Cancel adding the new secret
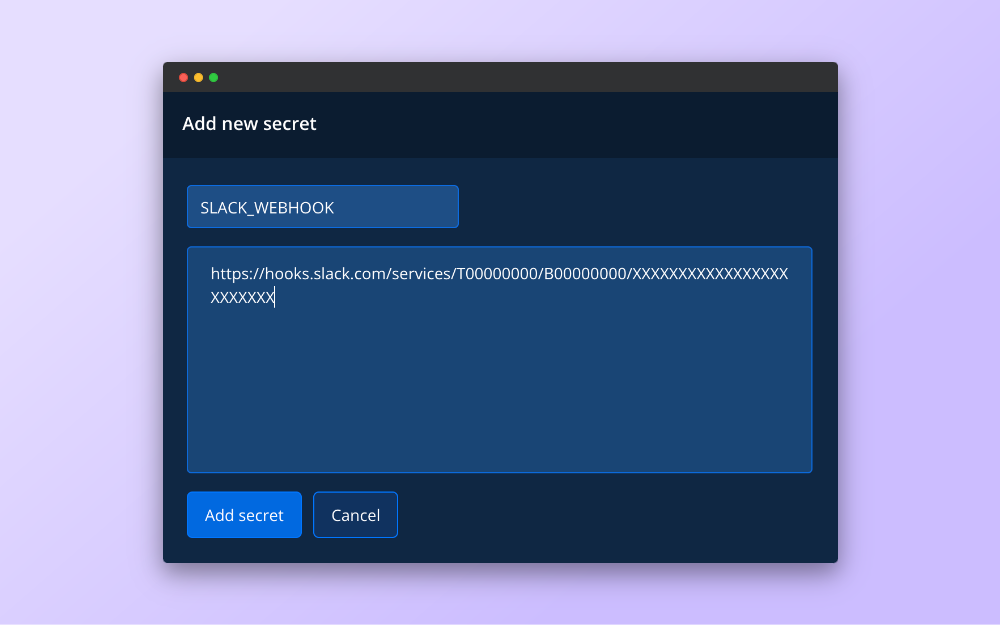The image size is (1000, 625). (x=355, y=515)
